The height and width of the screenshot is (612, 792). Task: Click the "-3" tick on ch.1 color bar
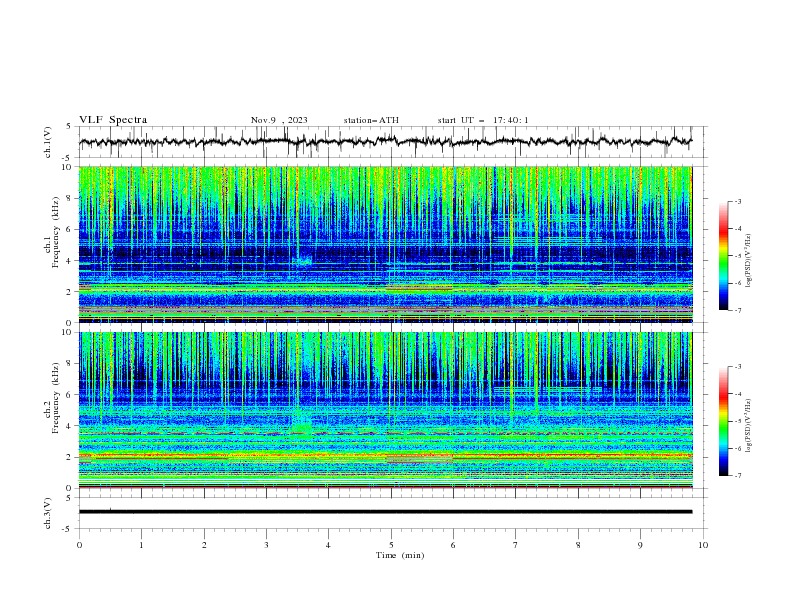pyautogui.click(x=737, y=201)
